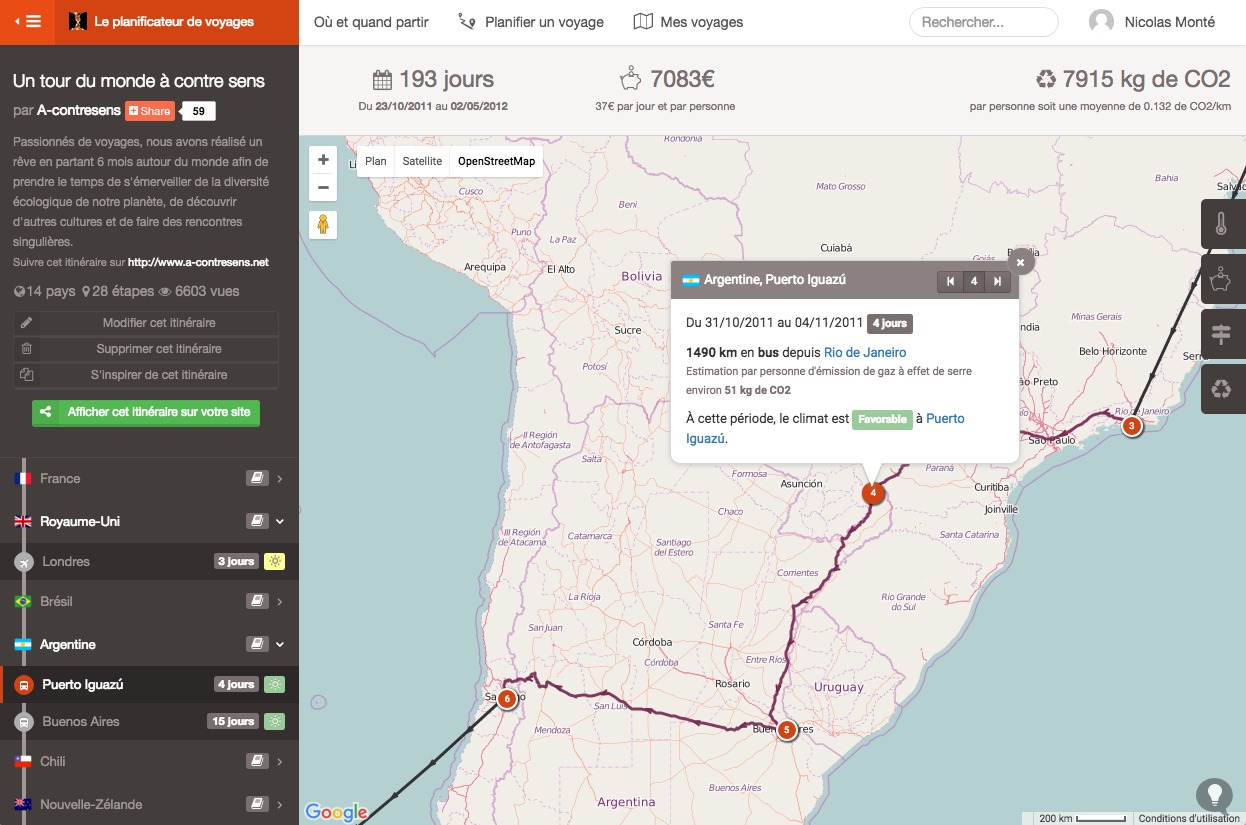
Task: Go to the previous step in popup
Action: tap(950, 282)
